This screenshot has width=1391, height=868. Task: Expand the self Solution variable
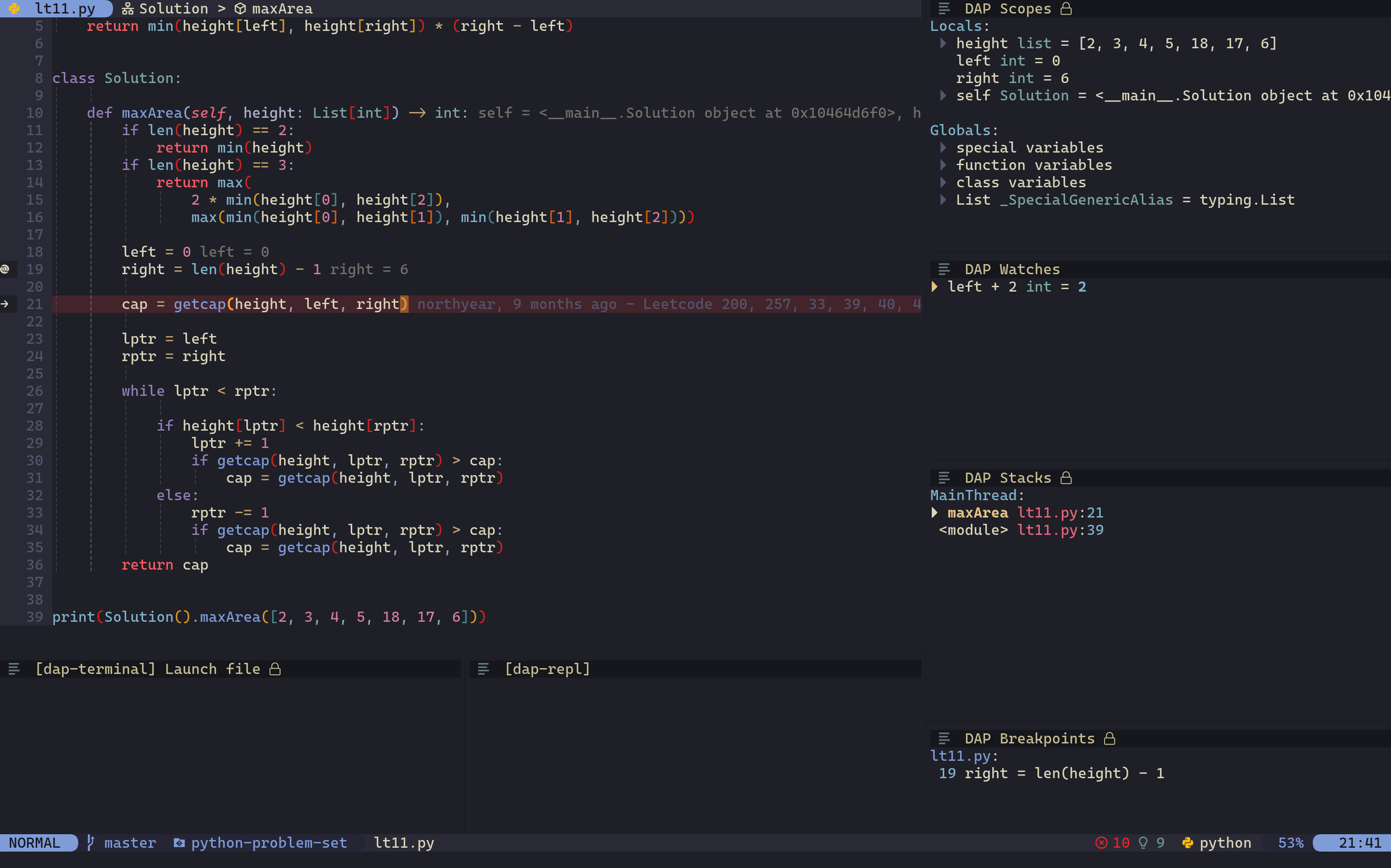tap(943, 95)
